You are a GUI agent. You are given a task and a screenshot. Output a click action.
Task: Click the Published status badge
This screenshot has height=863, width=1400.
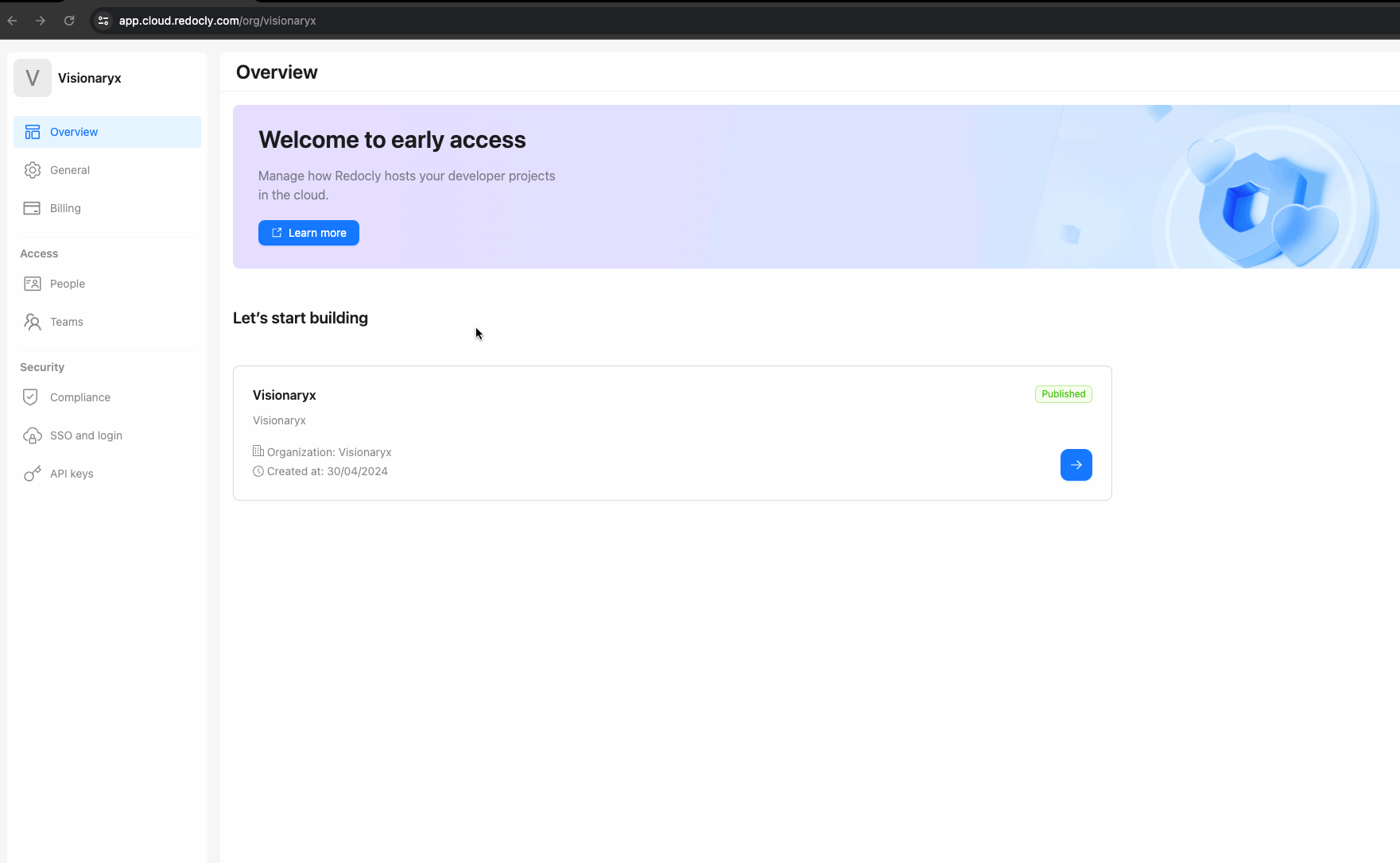click(1063, 394)
